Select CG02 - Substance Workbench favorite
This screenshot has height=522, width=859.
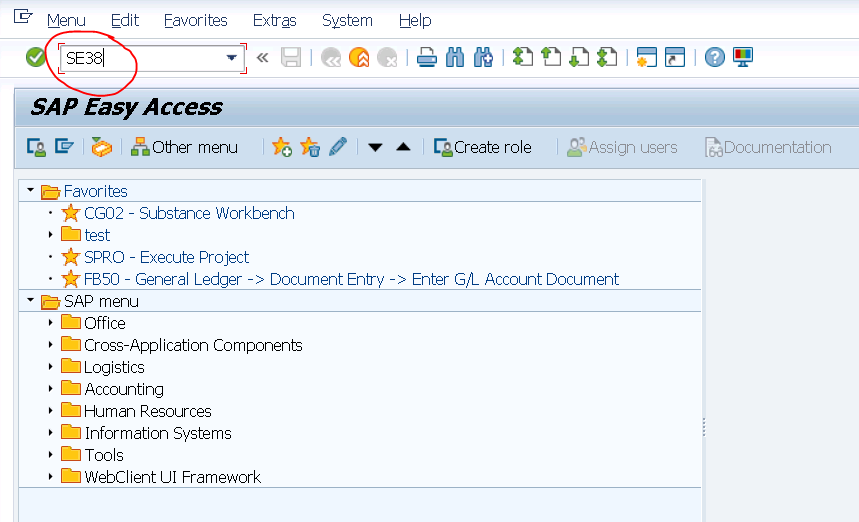189,213
